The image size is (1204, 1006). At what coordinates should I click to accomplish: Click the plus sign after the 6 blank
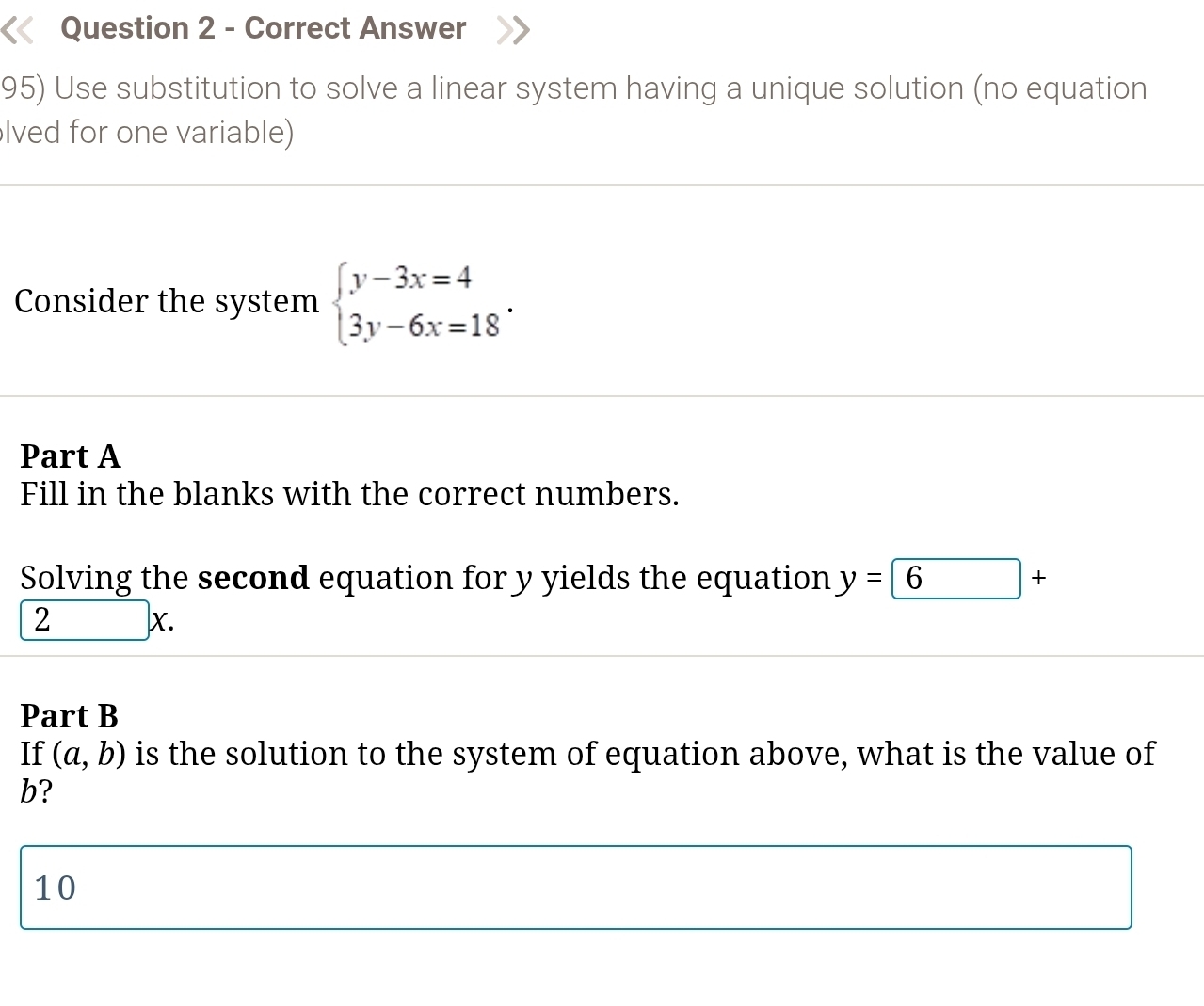[1038, 578]
